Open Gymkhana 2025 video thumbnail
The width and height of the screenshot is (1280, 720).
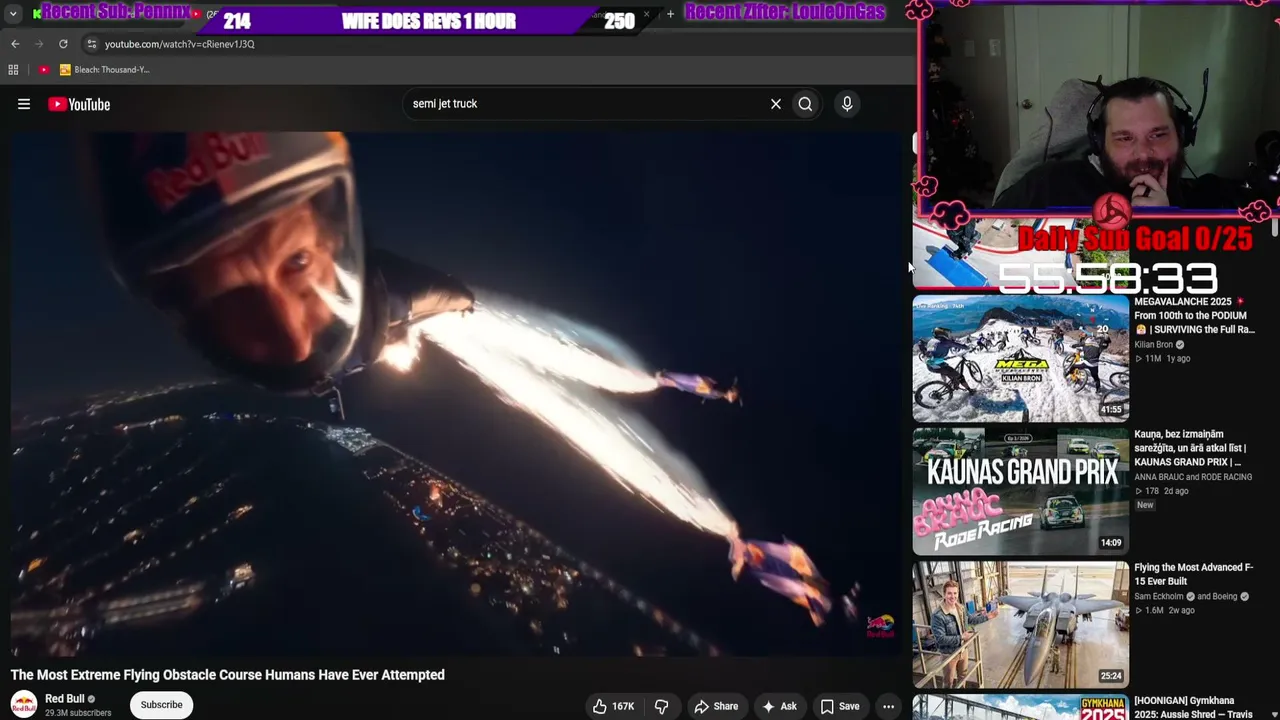click(x=1021, y=707)
